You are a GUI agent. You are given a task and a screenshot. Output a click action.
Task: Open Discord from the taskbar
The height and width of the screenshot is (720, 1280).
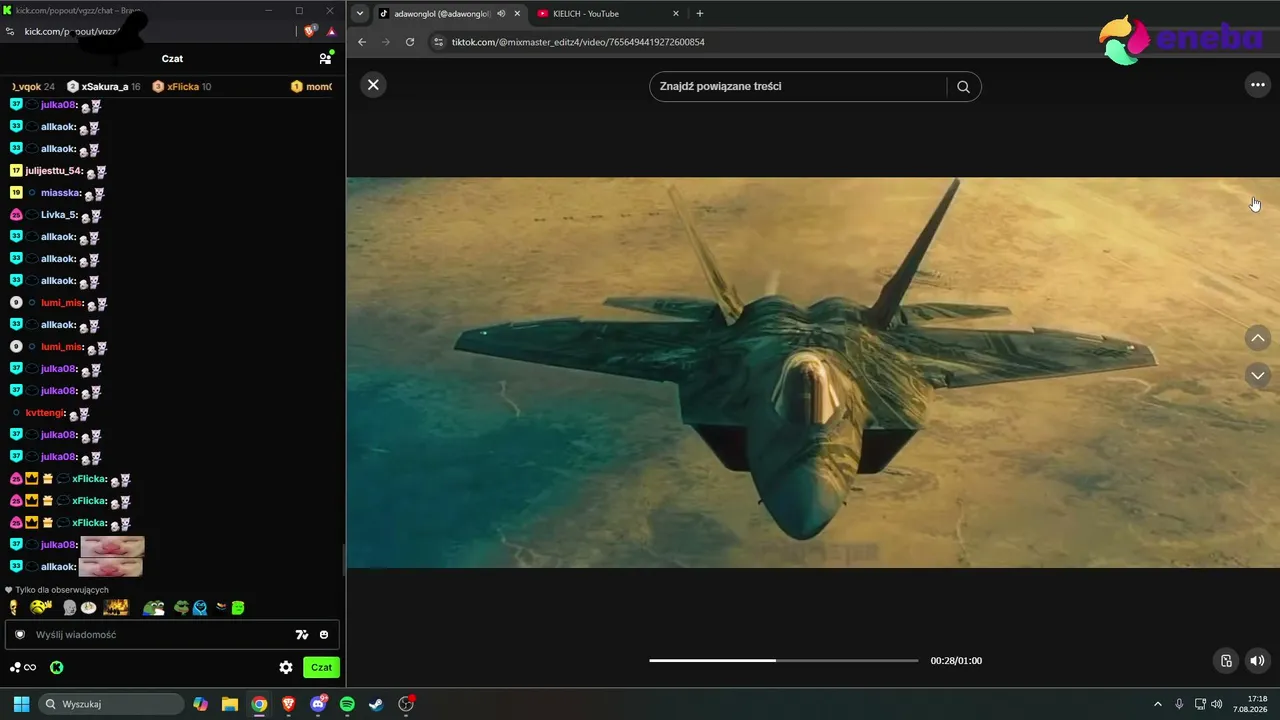[318, 704]
